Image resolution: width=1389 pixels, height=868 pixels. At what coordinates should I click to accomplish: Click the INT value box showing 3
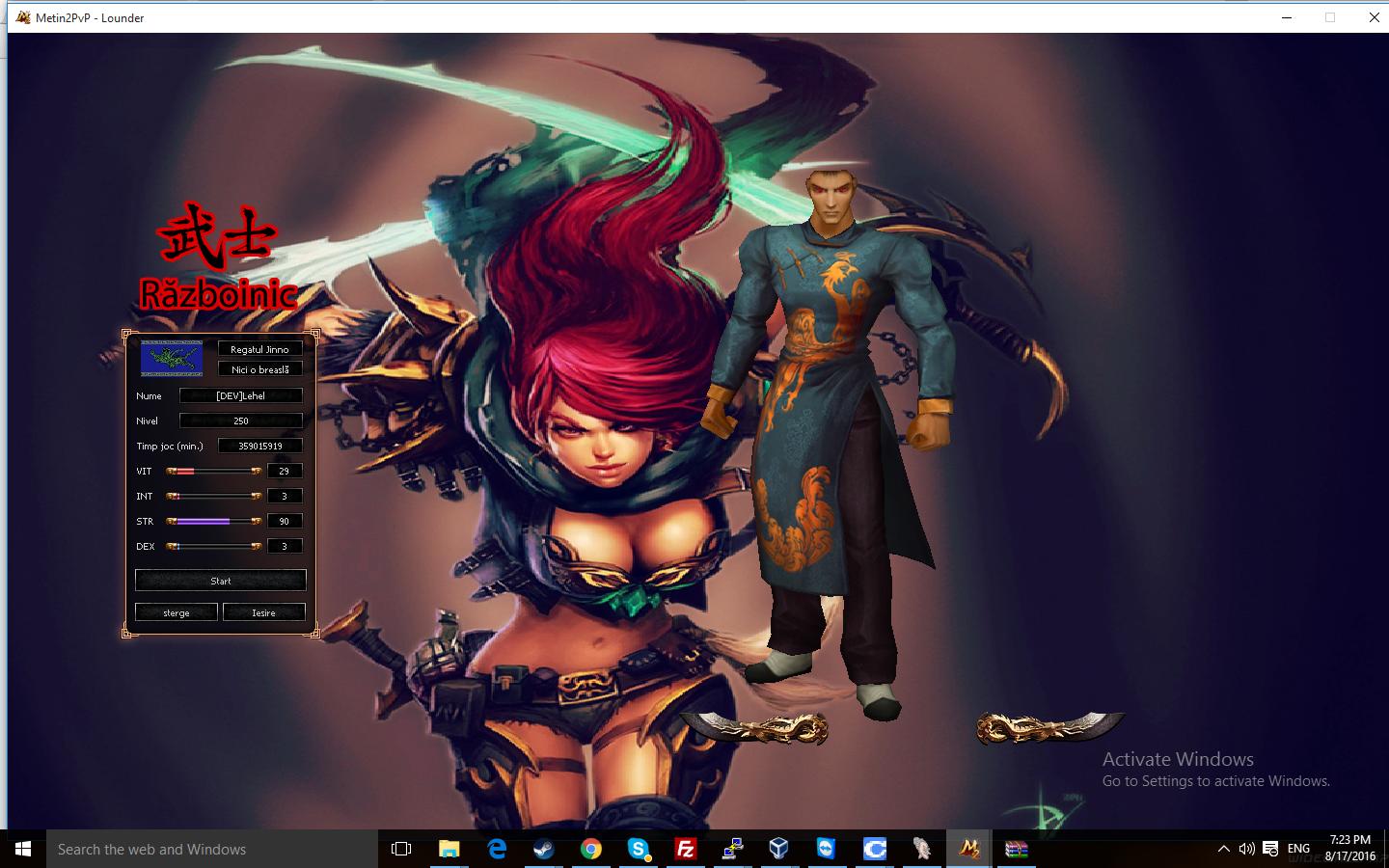[285, 496]
